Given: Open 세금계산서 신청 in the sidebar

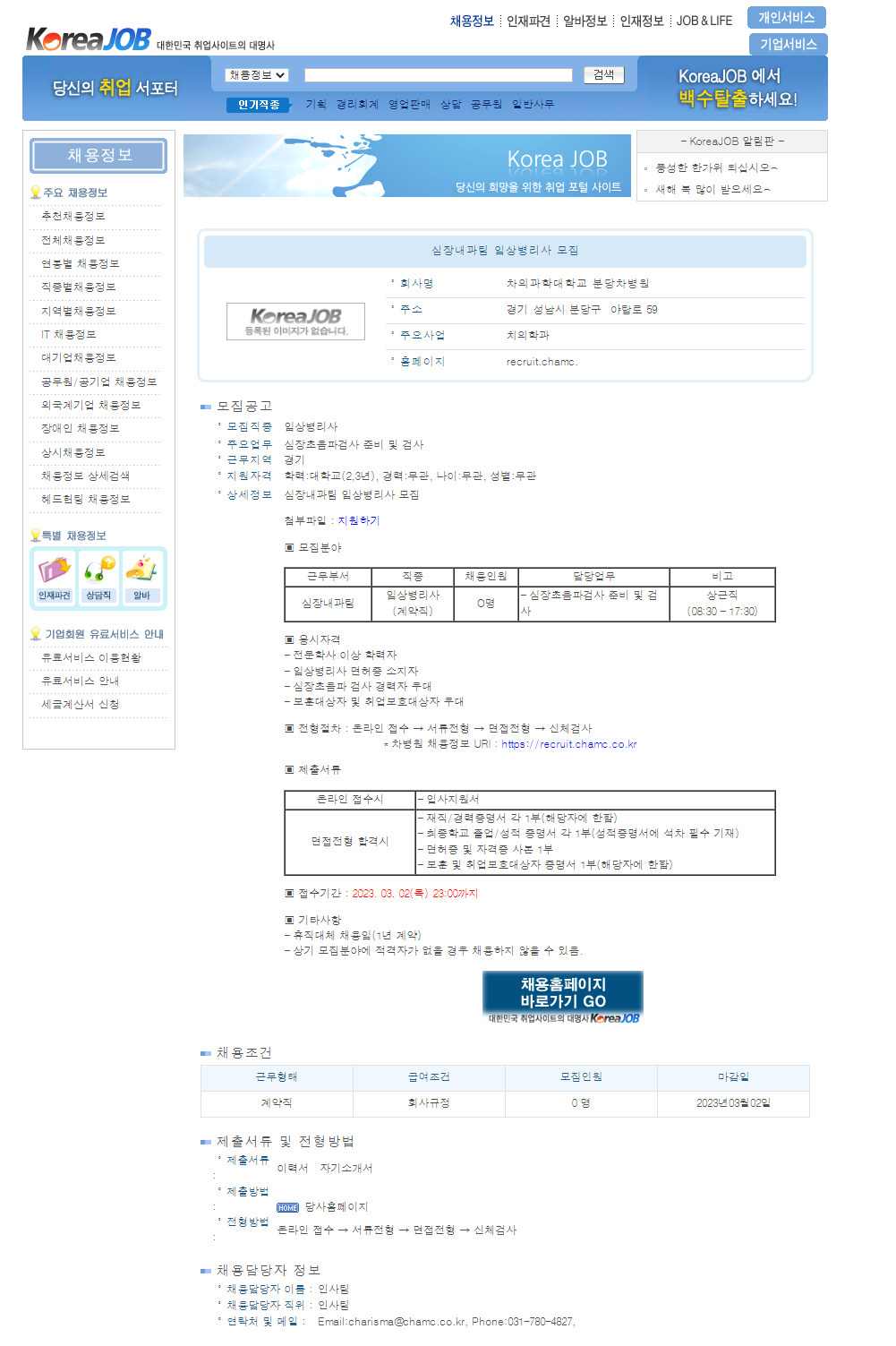Looking at the screenshot, I should click(81, 704).
